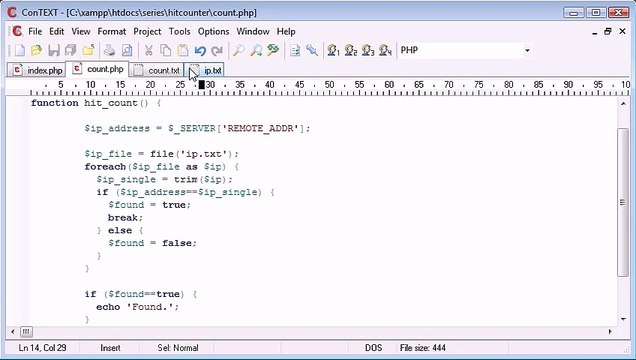Close the count.php document window
This screenshot has width=636, height=360.
tap(623, 32)
